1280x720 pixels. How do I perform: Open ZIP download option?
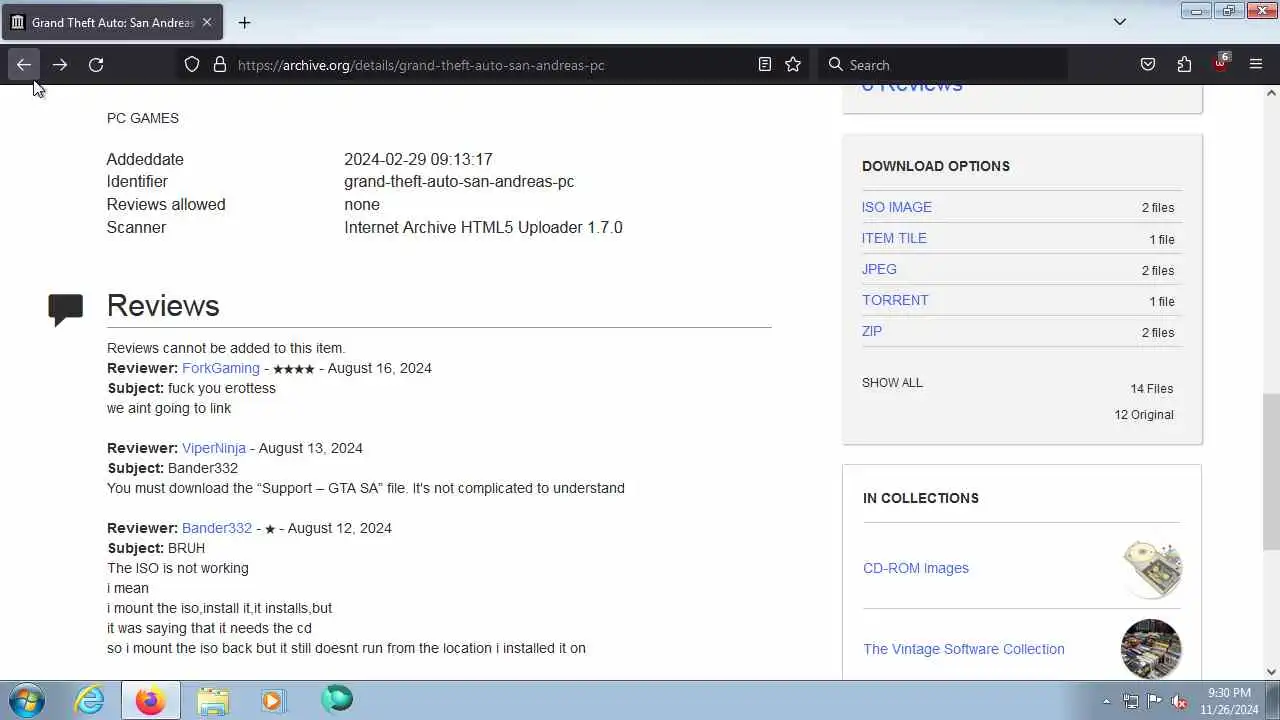click(872, 331)
